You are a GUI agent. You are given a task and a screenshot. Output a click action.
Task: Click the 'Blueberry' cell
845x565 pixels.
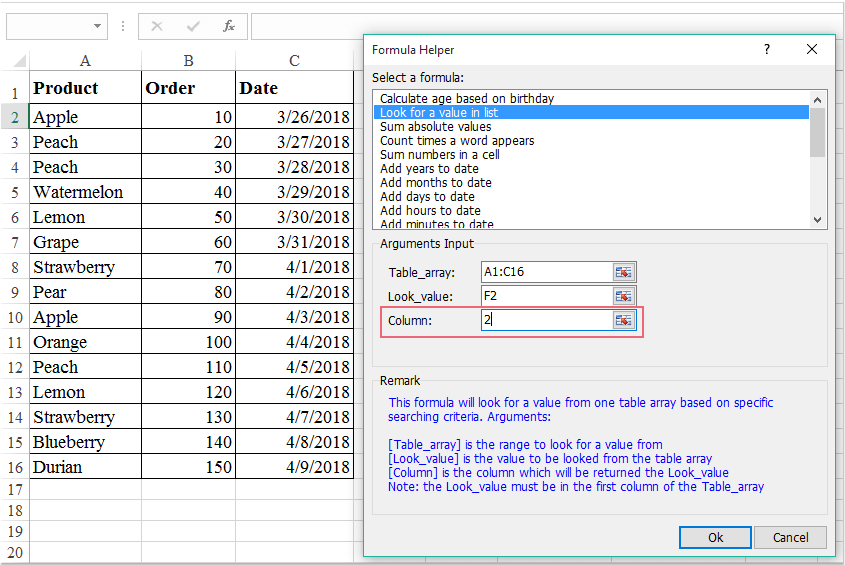pos(85,442)
